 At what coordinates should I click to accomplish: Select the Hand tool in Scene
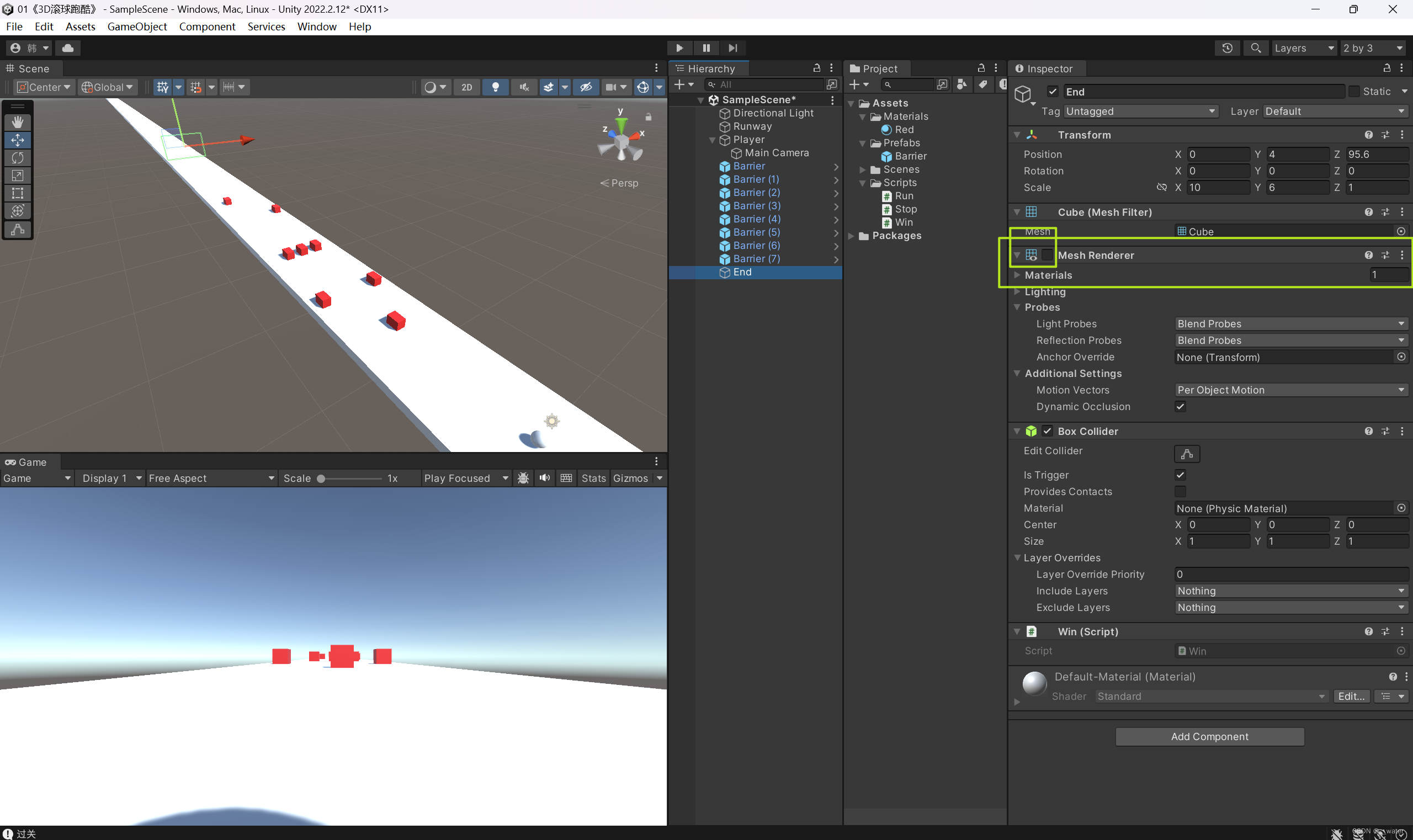pos(18,123)
